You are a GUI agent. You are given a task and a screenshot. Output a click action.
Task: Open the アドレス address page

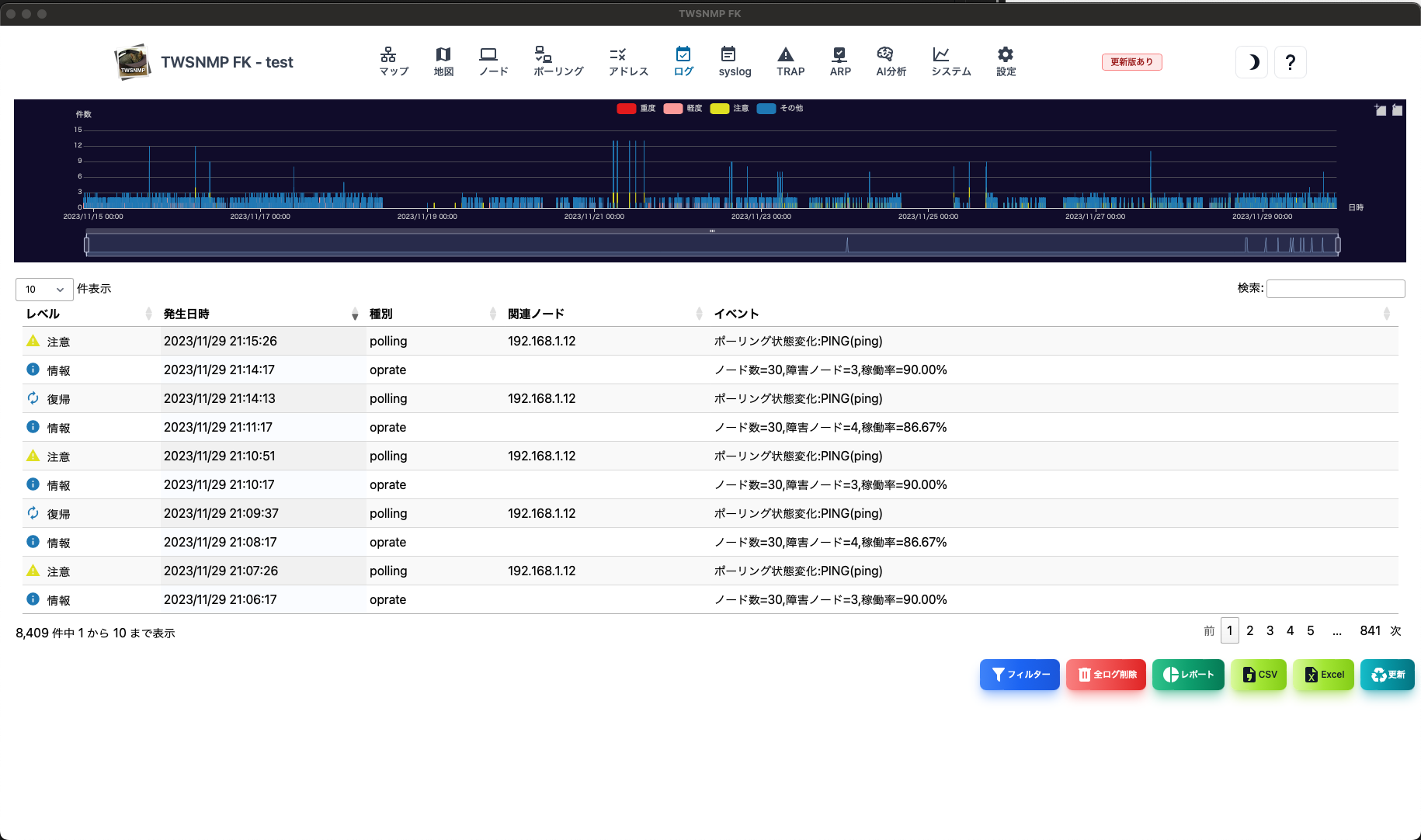pyautogui.click(x=627, y=61)
